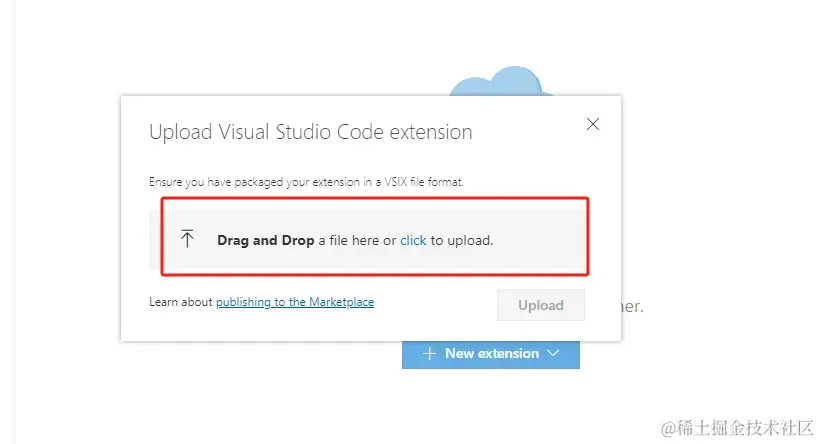Click the upload arrow icon
This screenshot has width=820, height=444.
coord(187,239)
